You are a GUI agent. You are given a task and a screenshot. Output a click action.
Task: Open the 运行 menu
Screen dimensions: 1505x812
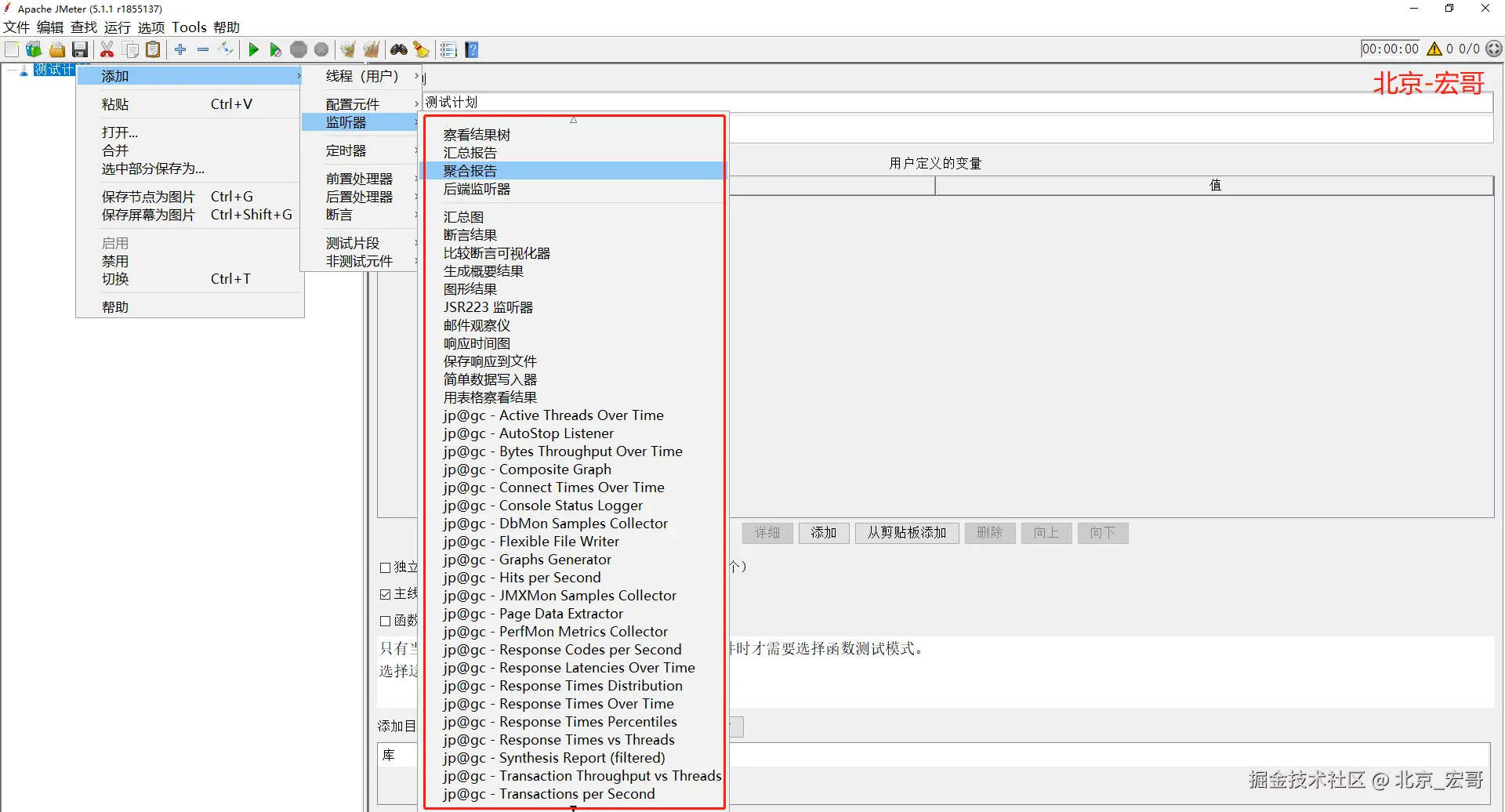click(x=118, y=27)
